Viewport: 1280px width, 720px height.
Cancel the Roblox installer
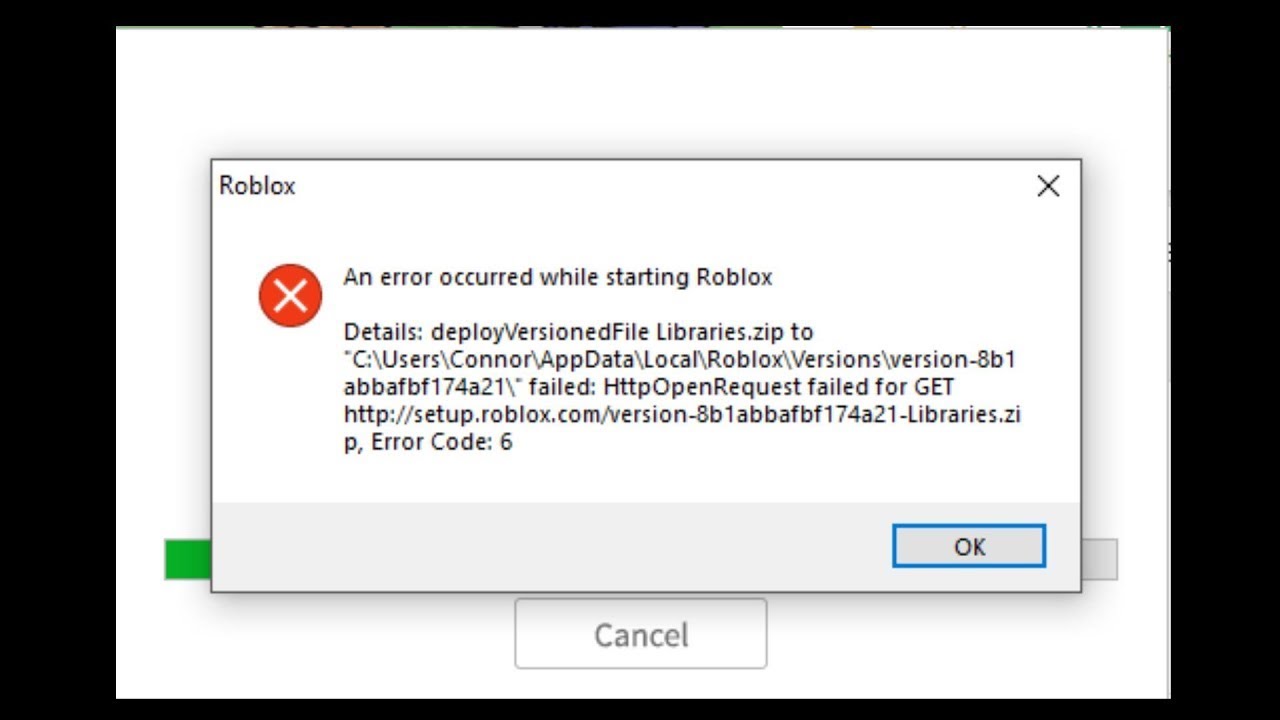click(x=641, y=634)
